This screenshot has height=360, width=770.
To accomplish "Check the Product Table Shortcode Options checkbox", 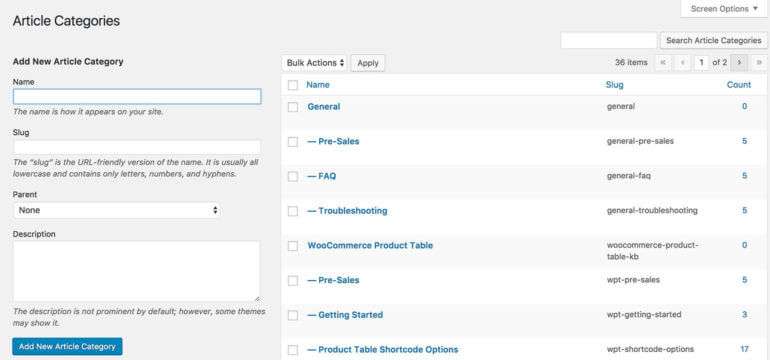I will [293, 350].
